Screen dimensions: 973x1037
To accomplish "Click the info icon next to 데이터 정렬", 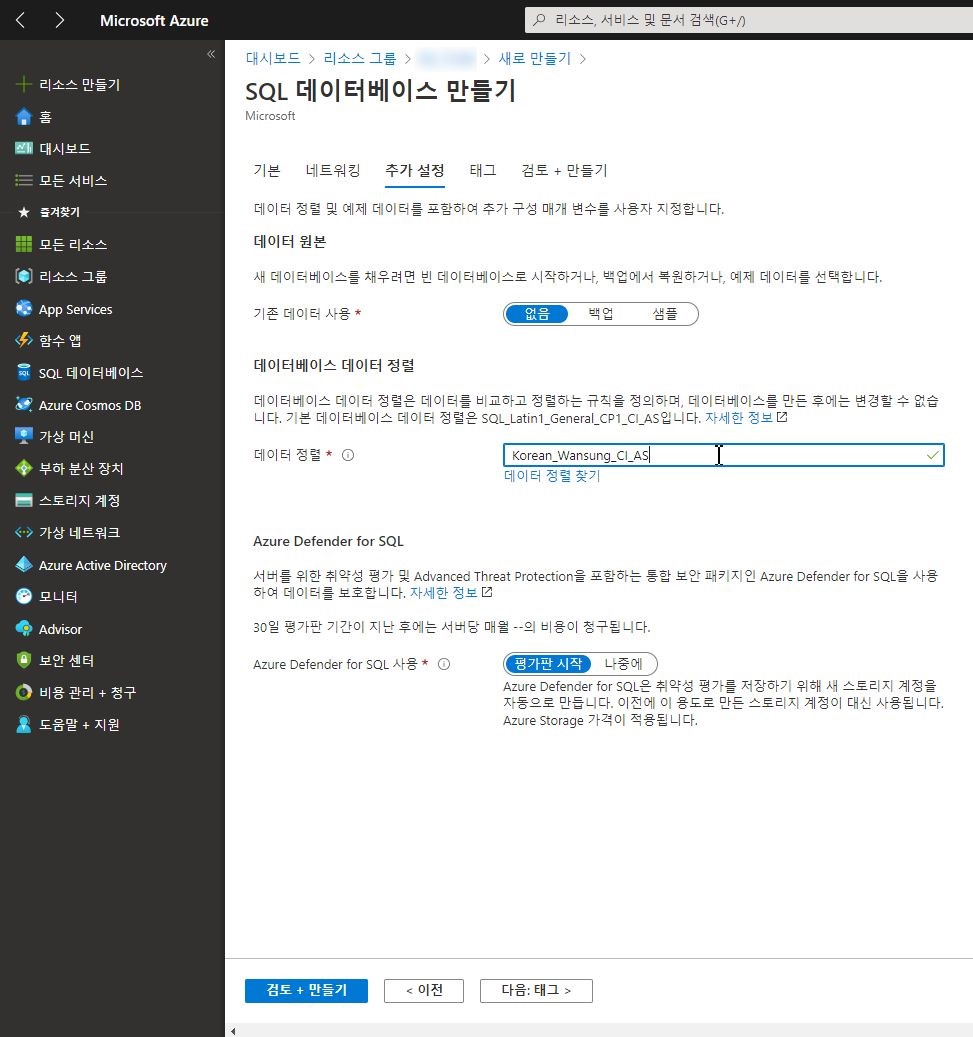I will 348,455.
